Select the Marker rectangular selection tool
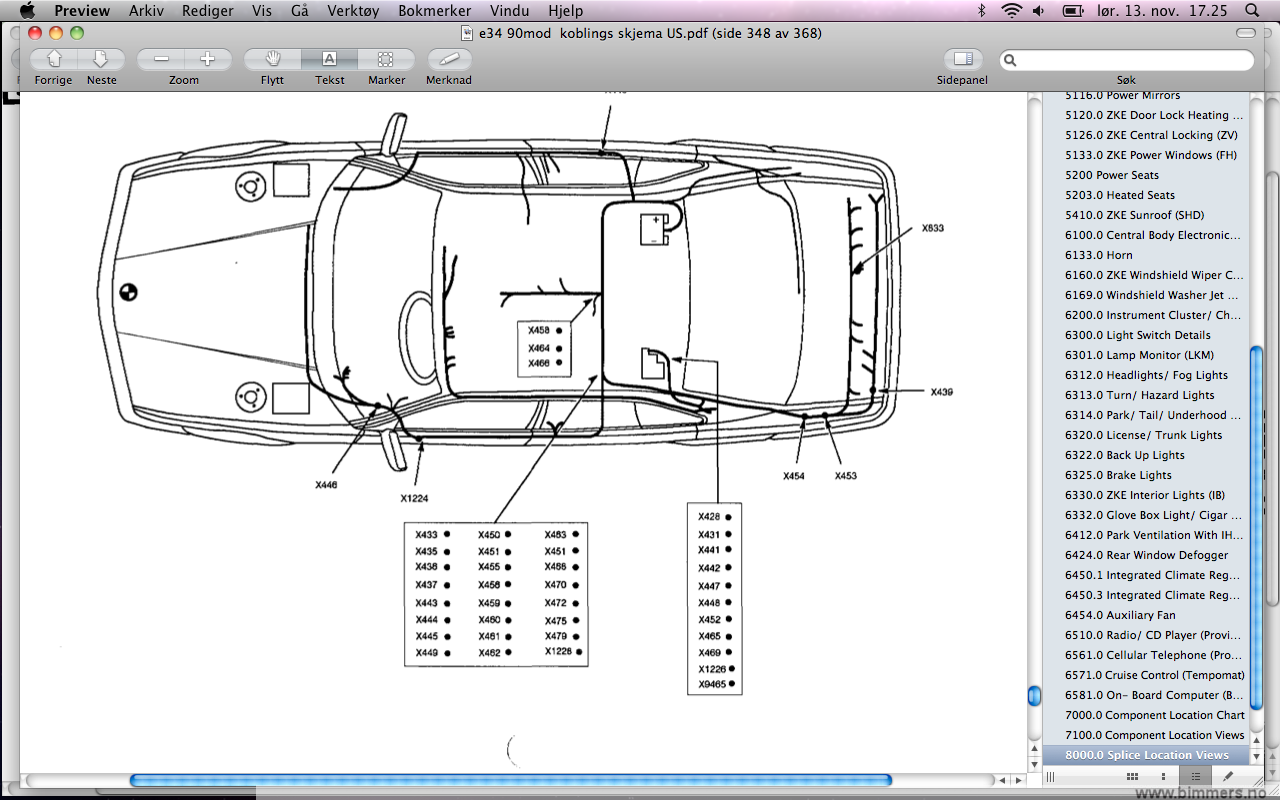The height and width of the screenshot is (800, 1280). click(x=386, y=60)
